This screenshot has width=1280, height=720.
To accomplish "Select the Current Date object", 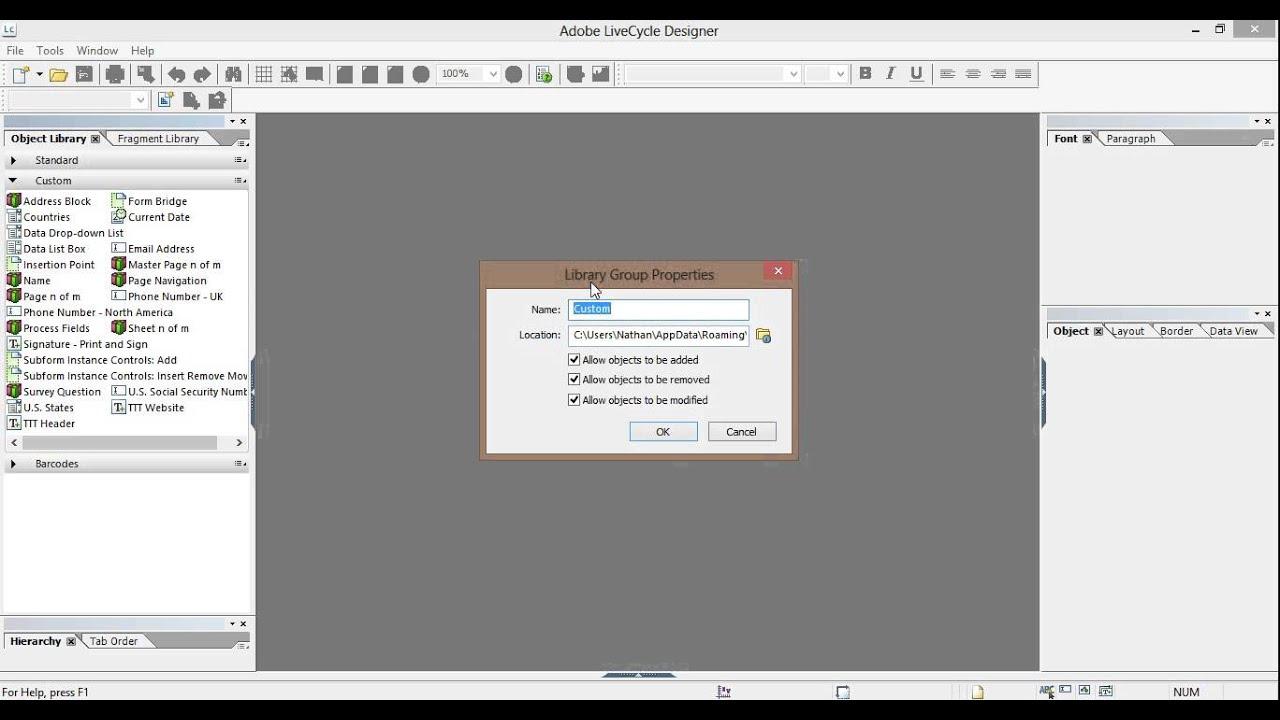I will (150, 217).
